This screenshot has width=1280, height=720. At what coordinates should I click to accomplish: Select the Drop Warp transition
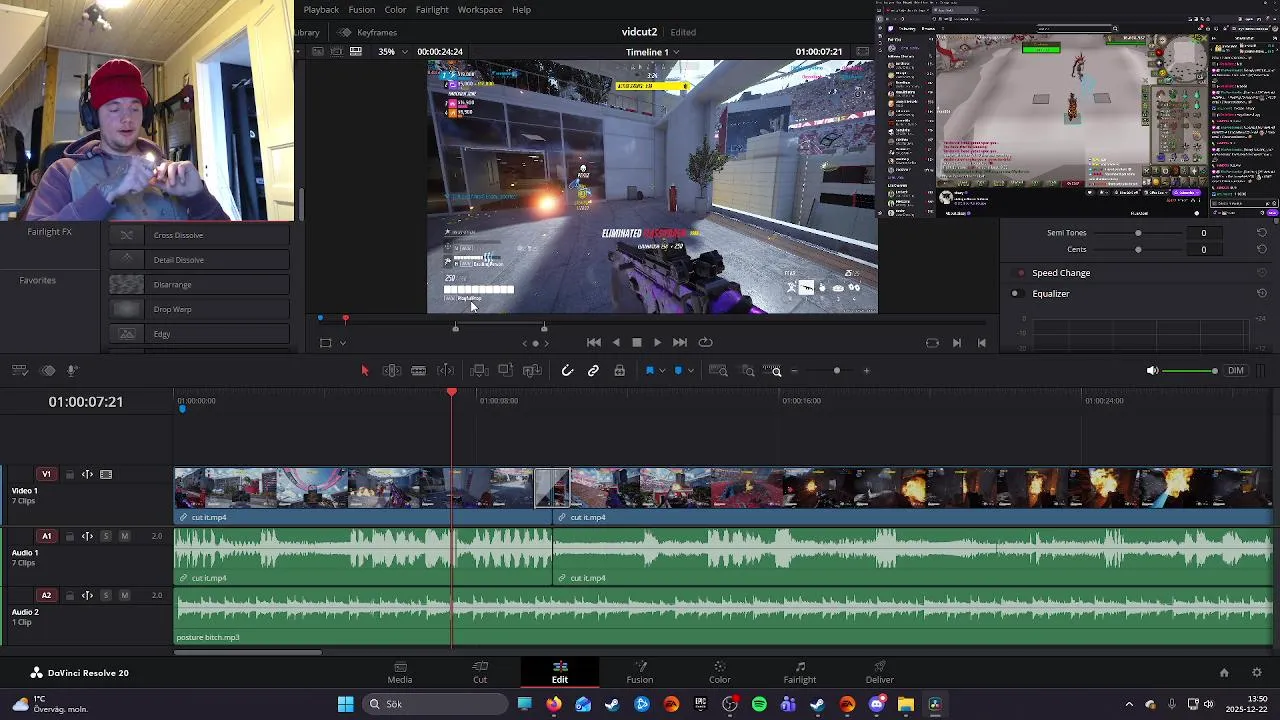(199, 309)
